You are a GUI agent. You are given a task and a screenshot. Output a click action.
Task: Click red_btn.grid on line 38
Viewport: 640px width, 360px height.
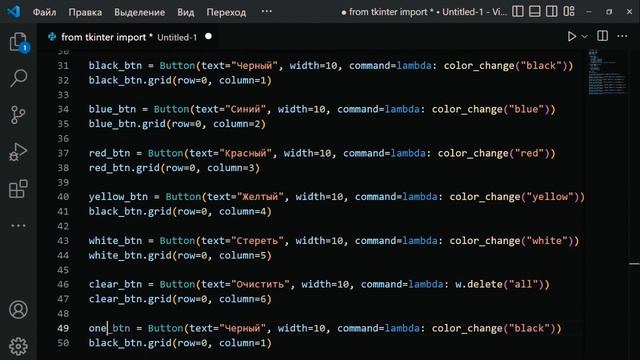click(124, 168)
